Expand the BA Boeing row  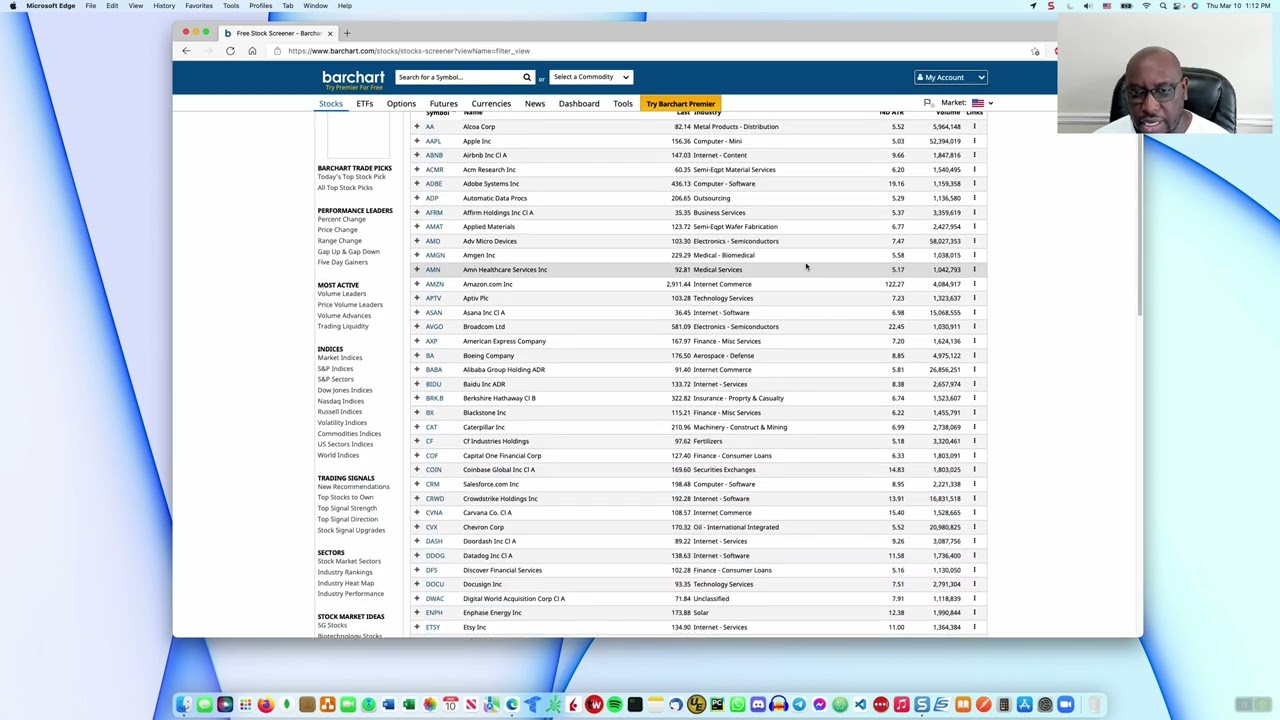pos(417,355)
